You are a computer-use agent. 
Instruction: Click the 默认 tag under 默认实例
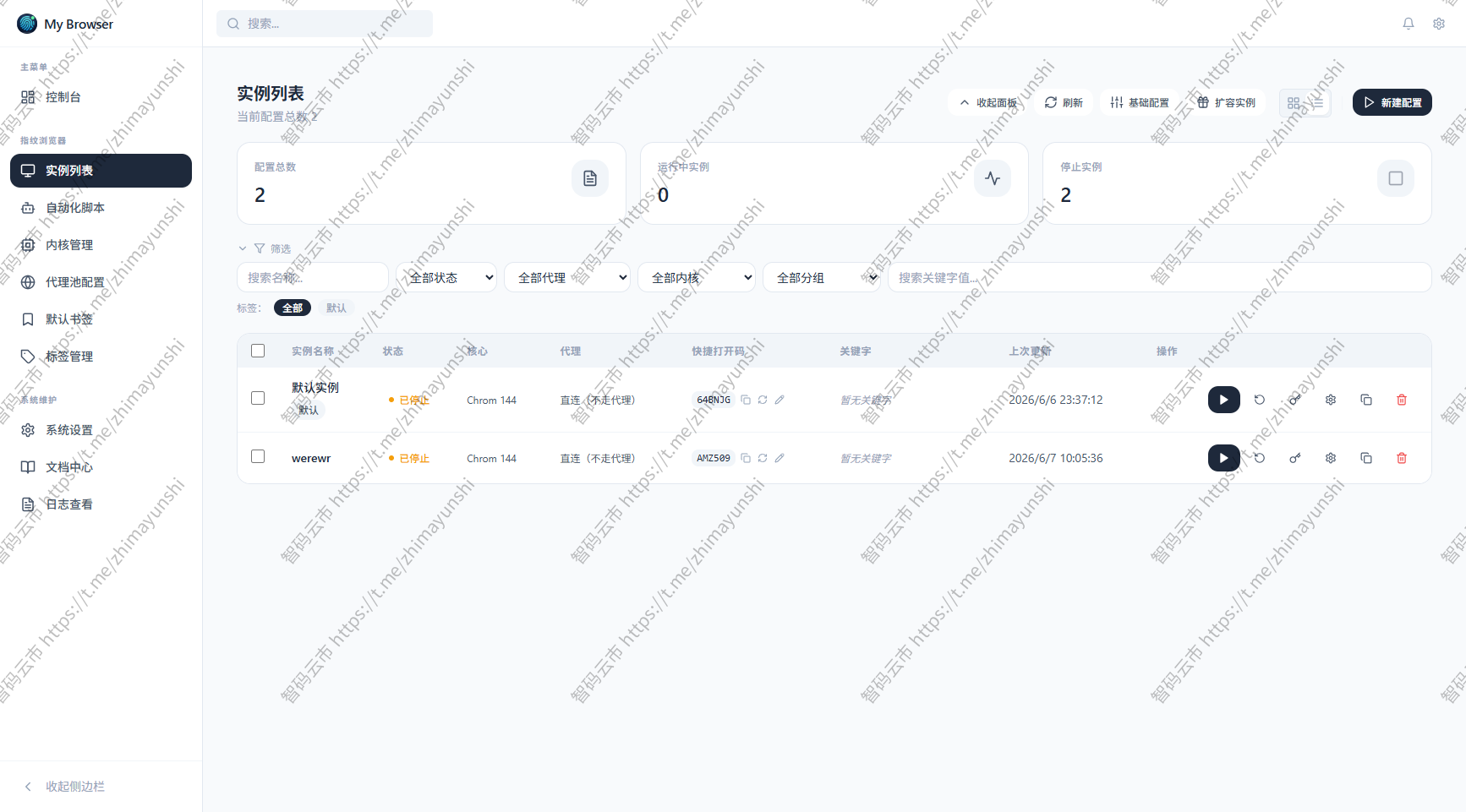pos(309,410)
